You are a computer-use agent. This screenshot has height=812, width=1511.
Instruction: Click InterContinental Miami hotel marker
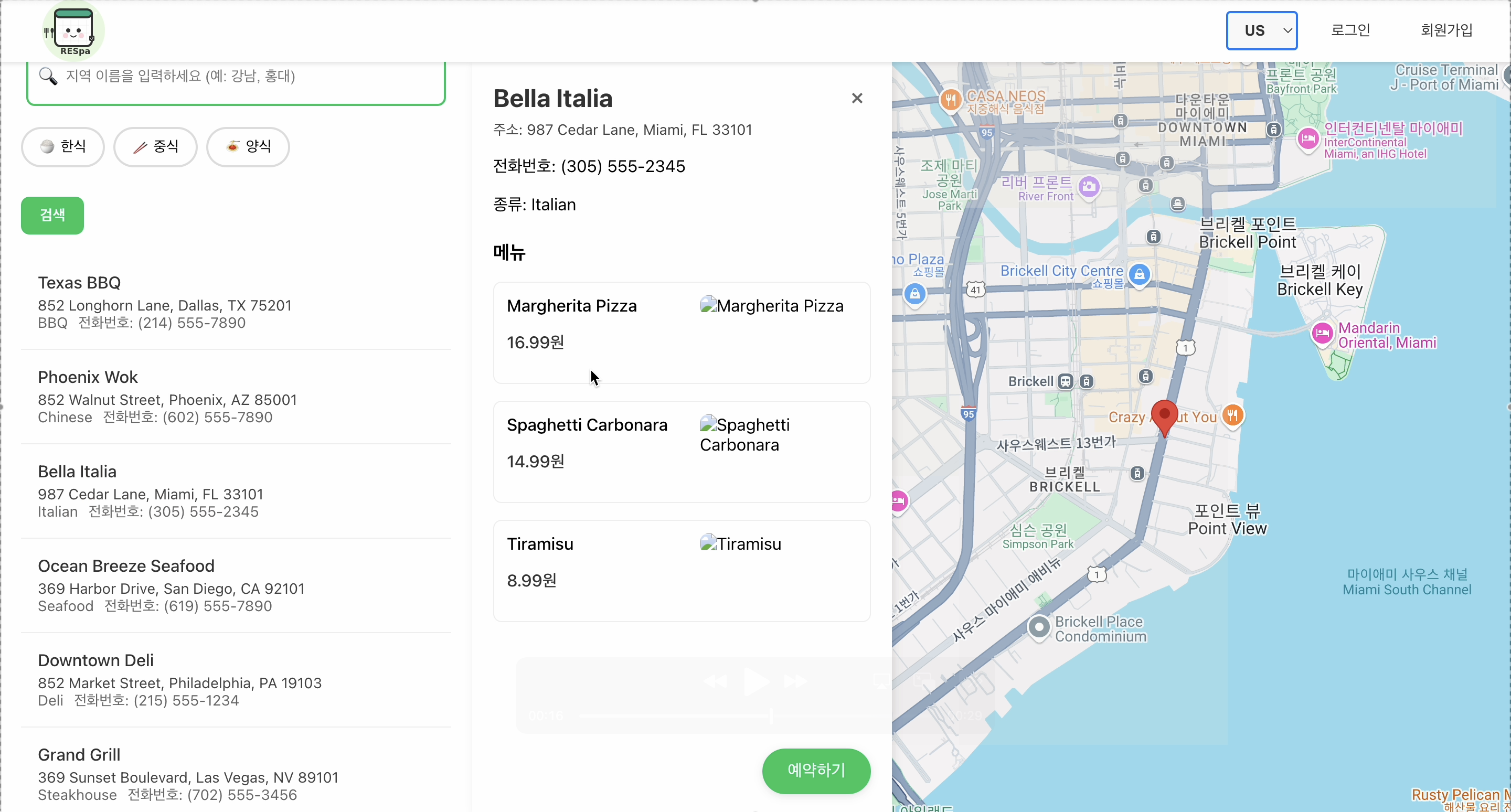(1308, 140)
